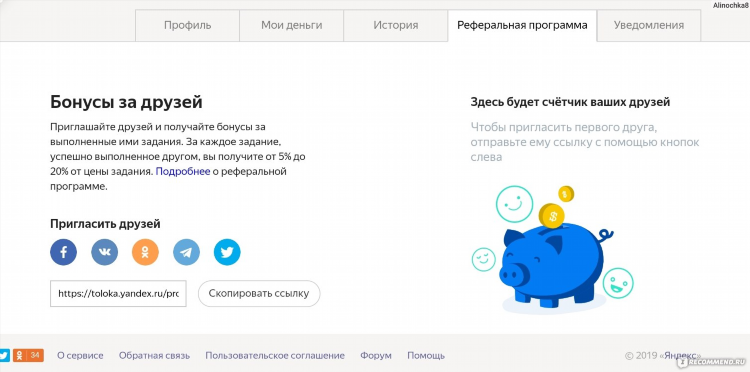Open the Подробнее referral program link

[183, 171]
